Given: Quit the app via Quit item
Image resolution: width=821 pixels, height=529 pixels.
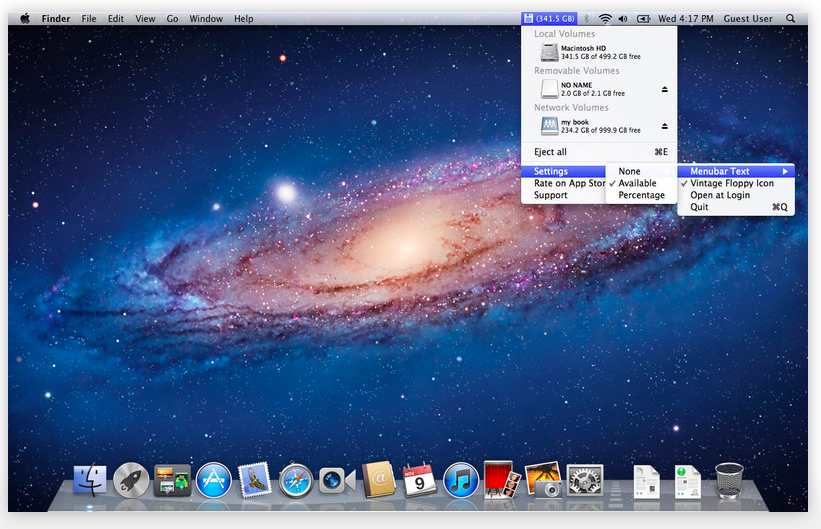Looking at the screenshot, I should point(699,208).
